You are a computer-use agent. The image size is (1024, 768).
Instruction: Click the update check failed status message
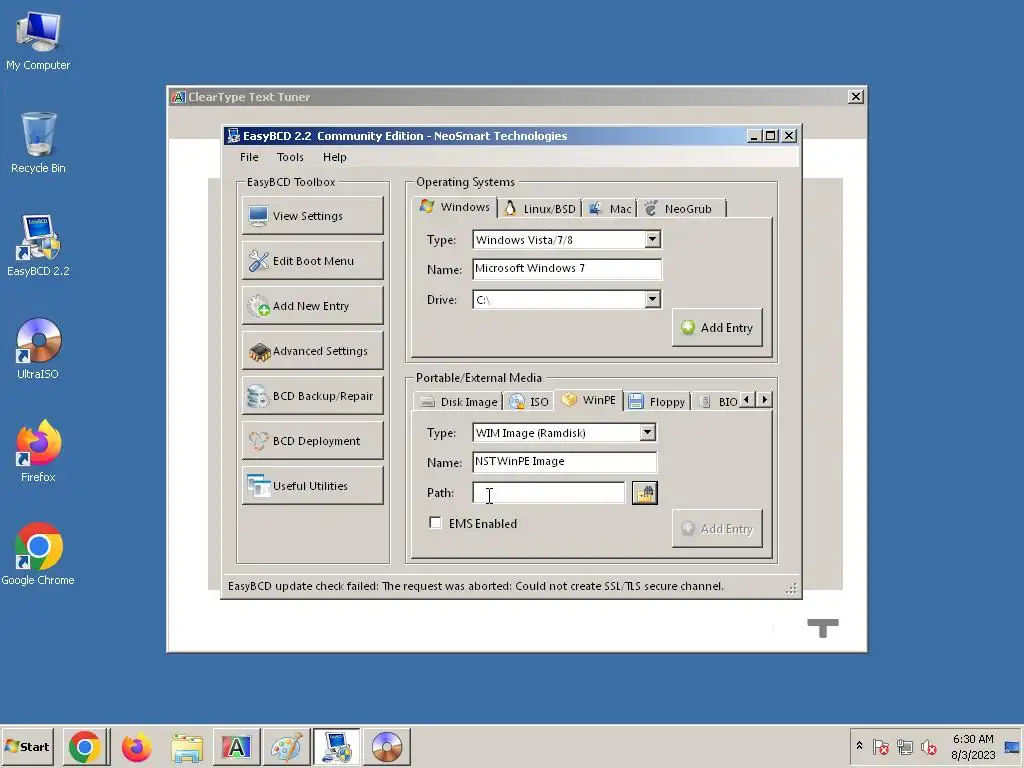(x=475, y=586)
